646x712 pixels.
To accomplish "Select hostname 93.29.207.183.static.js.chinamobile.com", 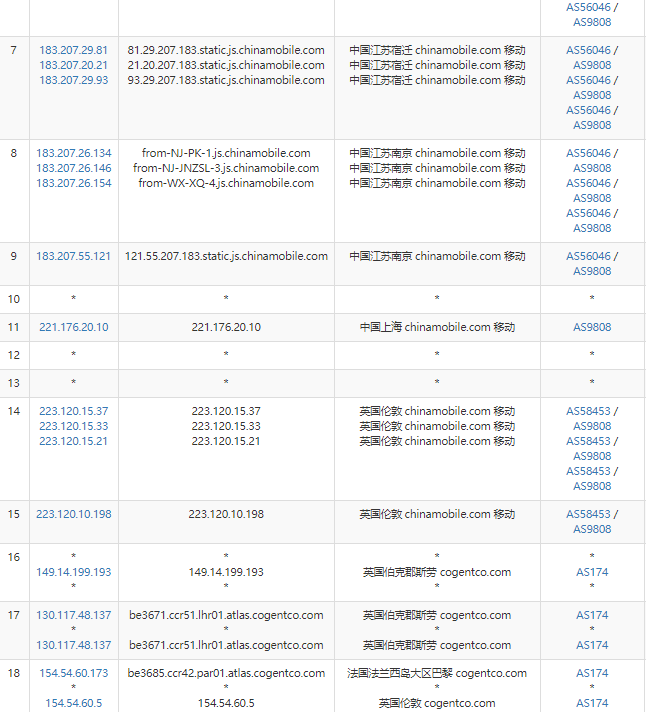I will 226,80.
